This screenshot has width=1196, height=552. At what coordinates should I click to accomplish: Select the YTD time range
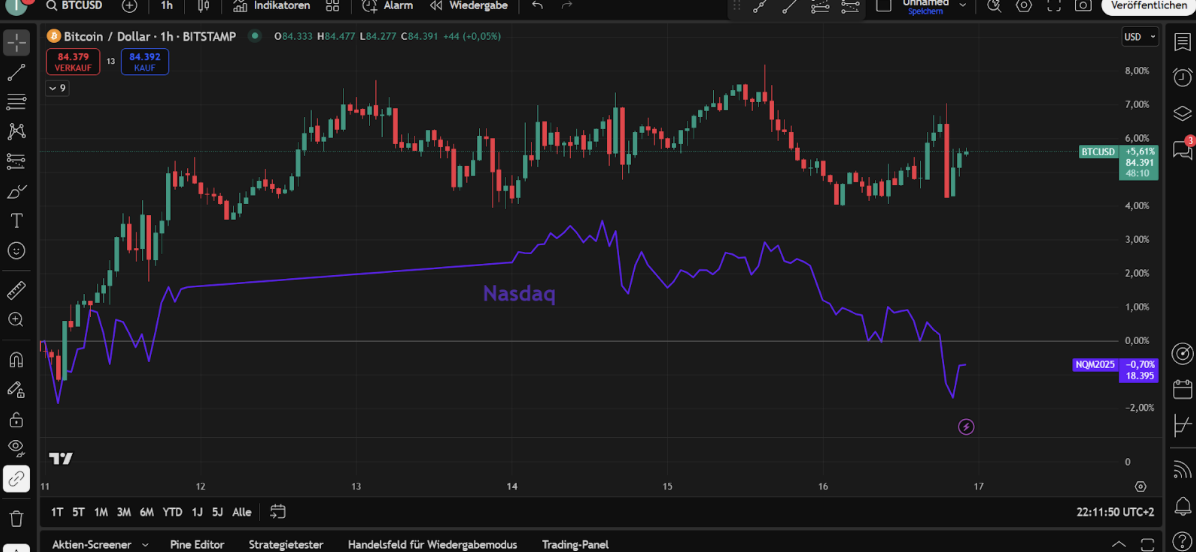point(172,512)
